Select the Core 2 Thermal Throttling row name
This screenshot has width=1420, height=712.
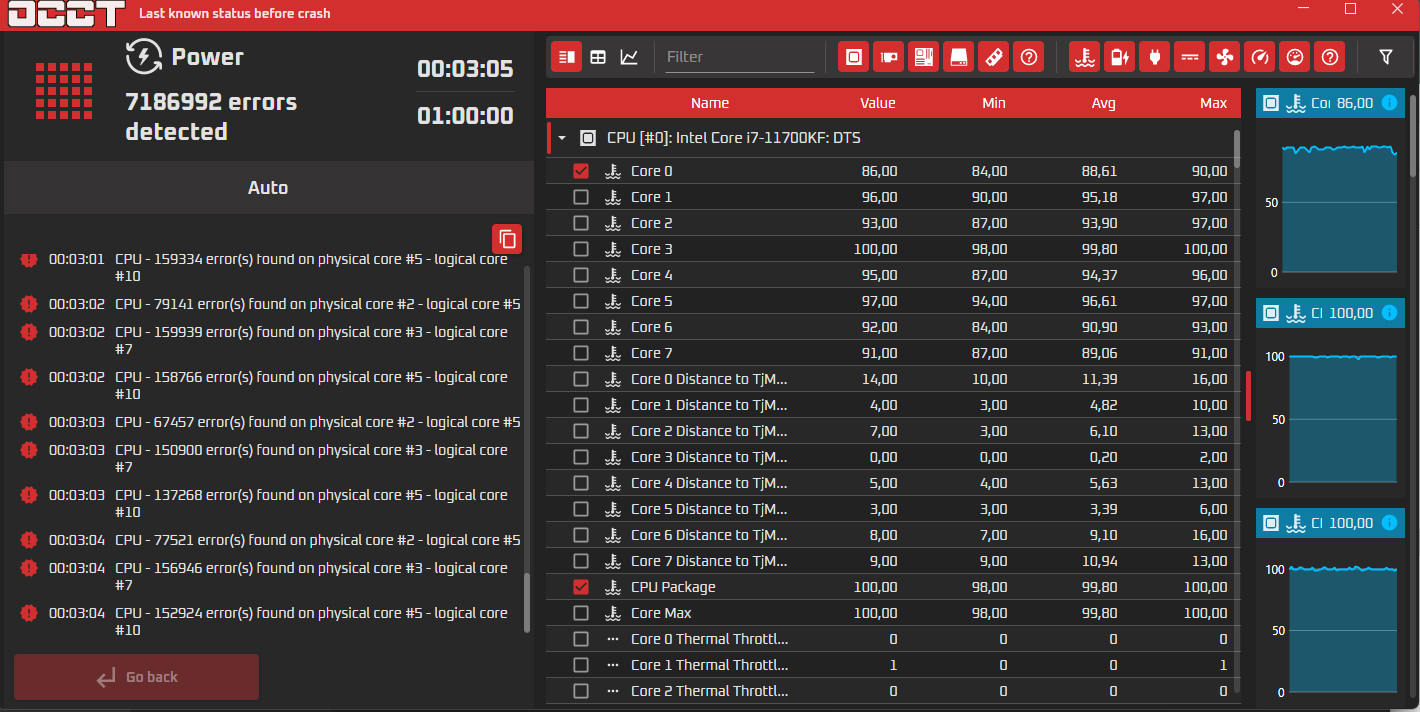pyautogui.click(x=709, y=691)
